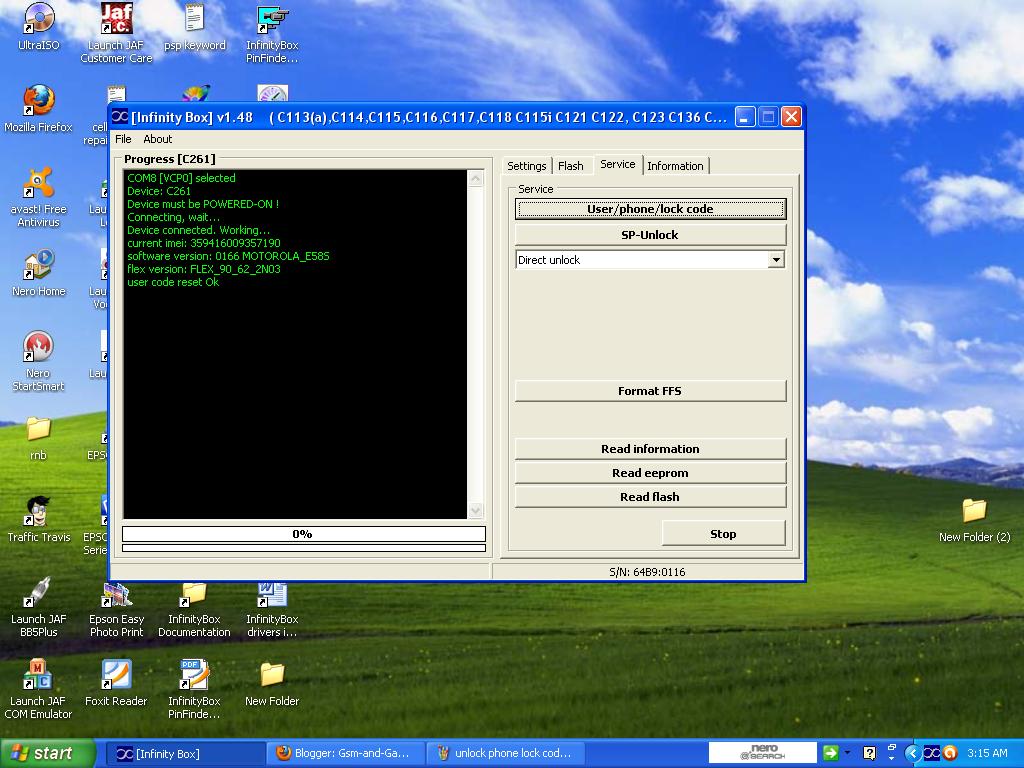Open InfinityBox drivers document shortcut

(x=272, y=609)
